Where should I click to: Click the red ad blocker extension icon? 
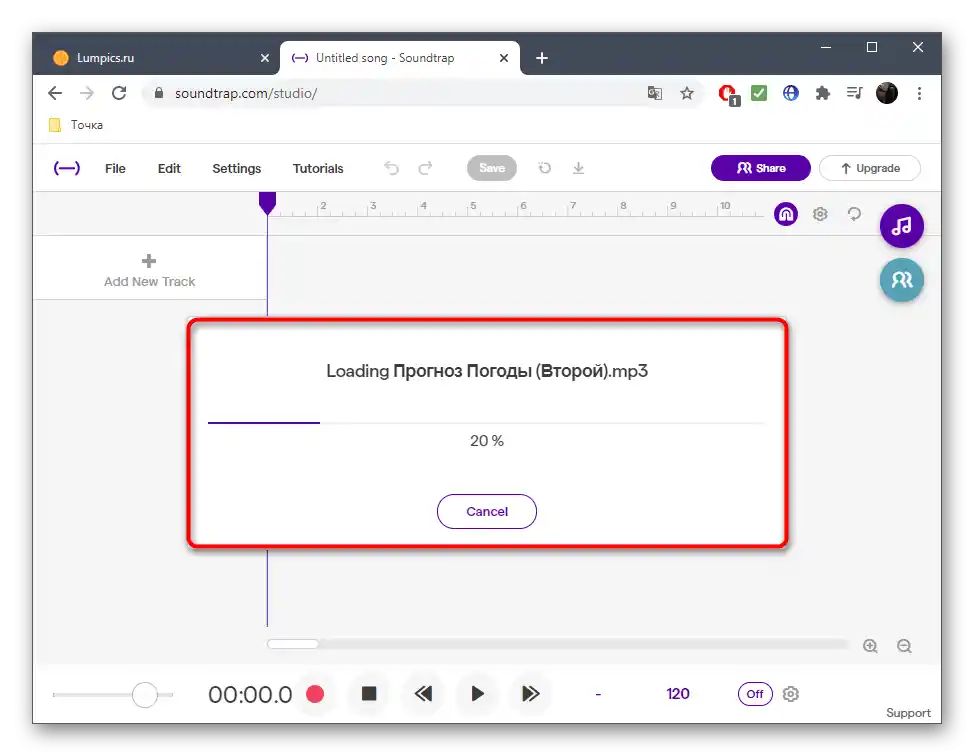tap(728, 94)
